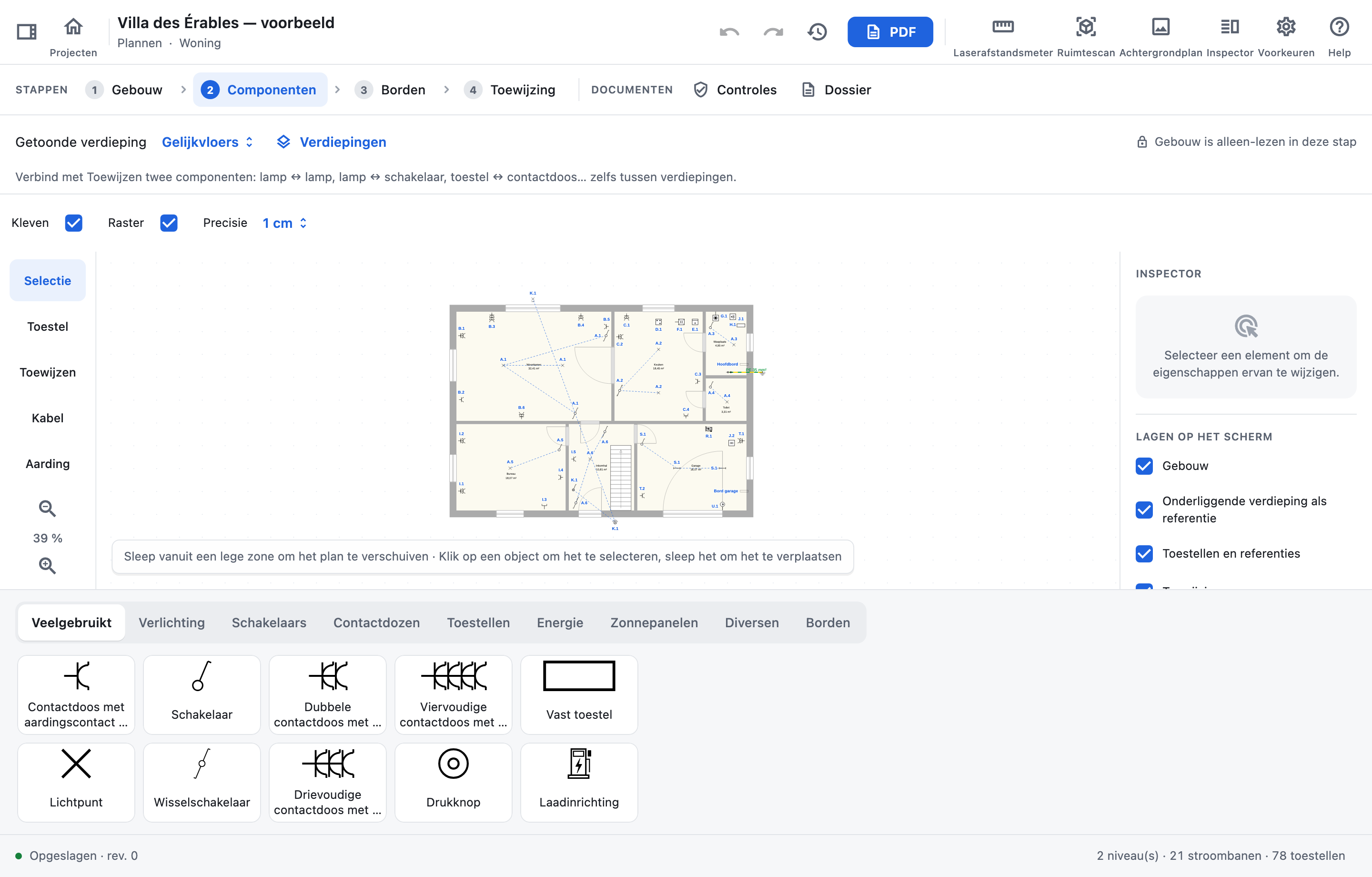Switch to the Verlichting tab

(171, 622)
